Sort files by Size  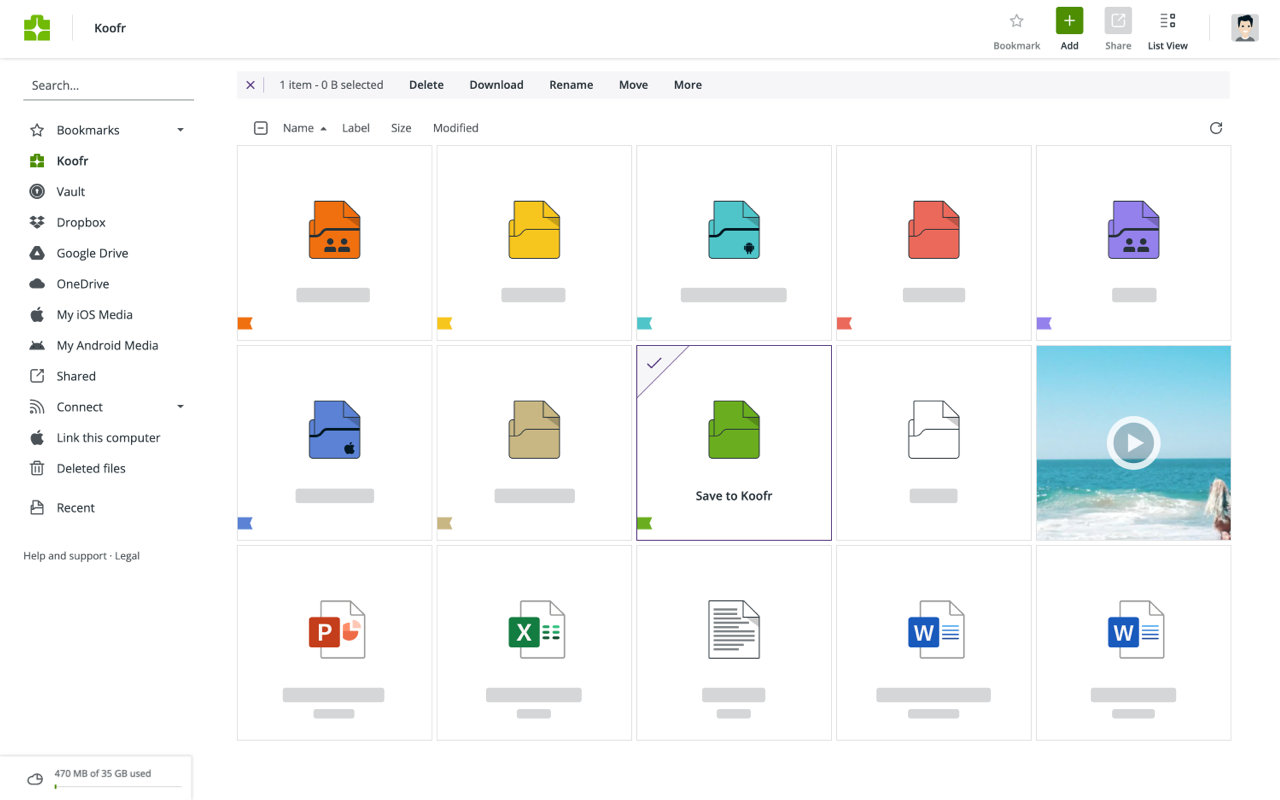click(x=401, y=128)
